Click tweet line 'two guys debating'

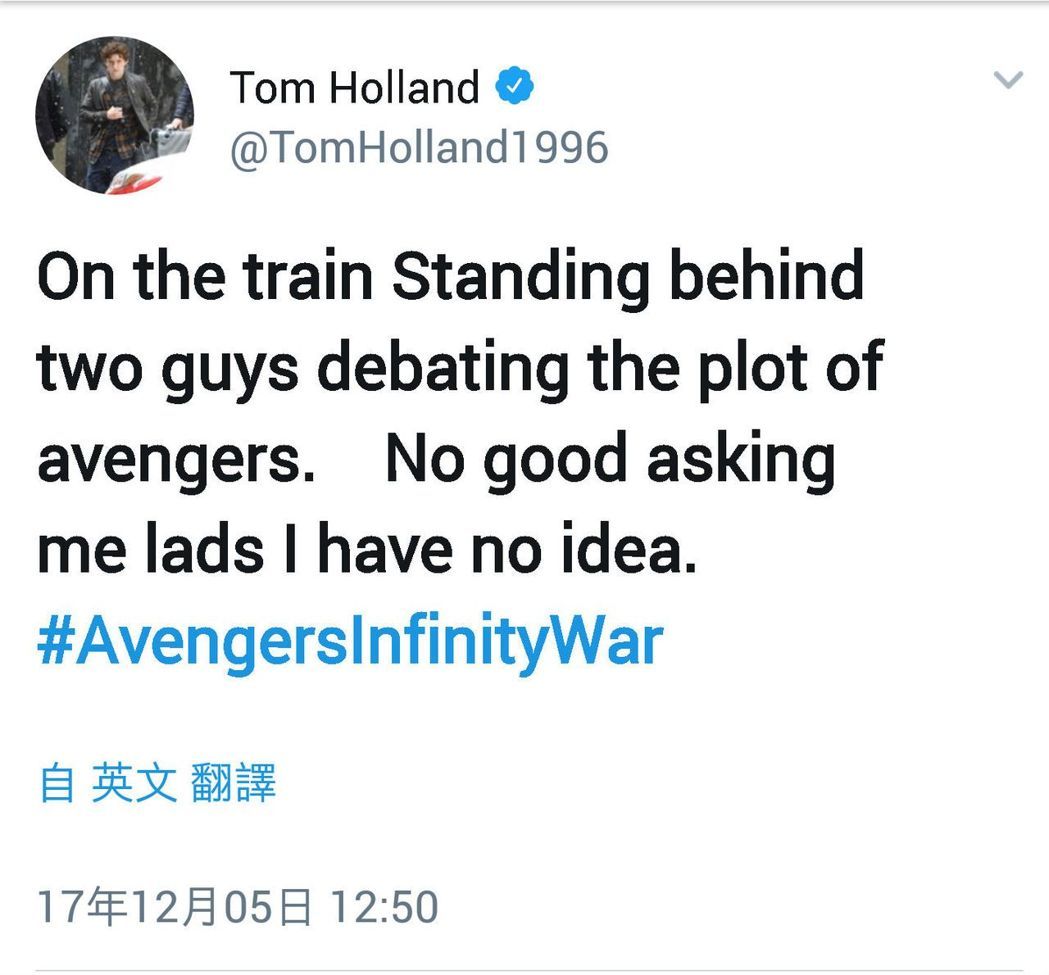pos(460,369)
